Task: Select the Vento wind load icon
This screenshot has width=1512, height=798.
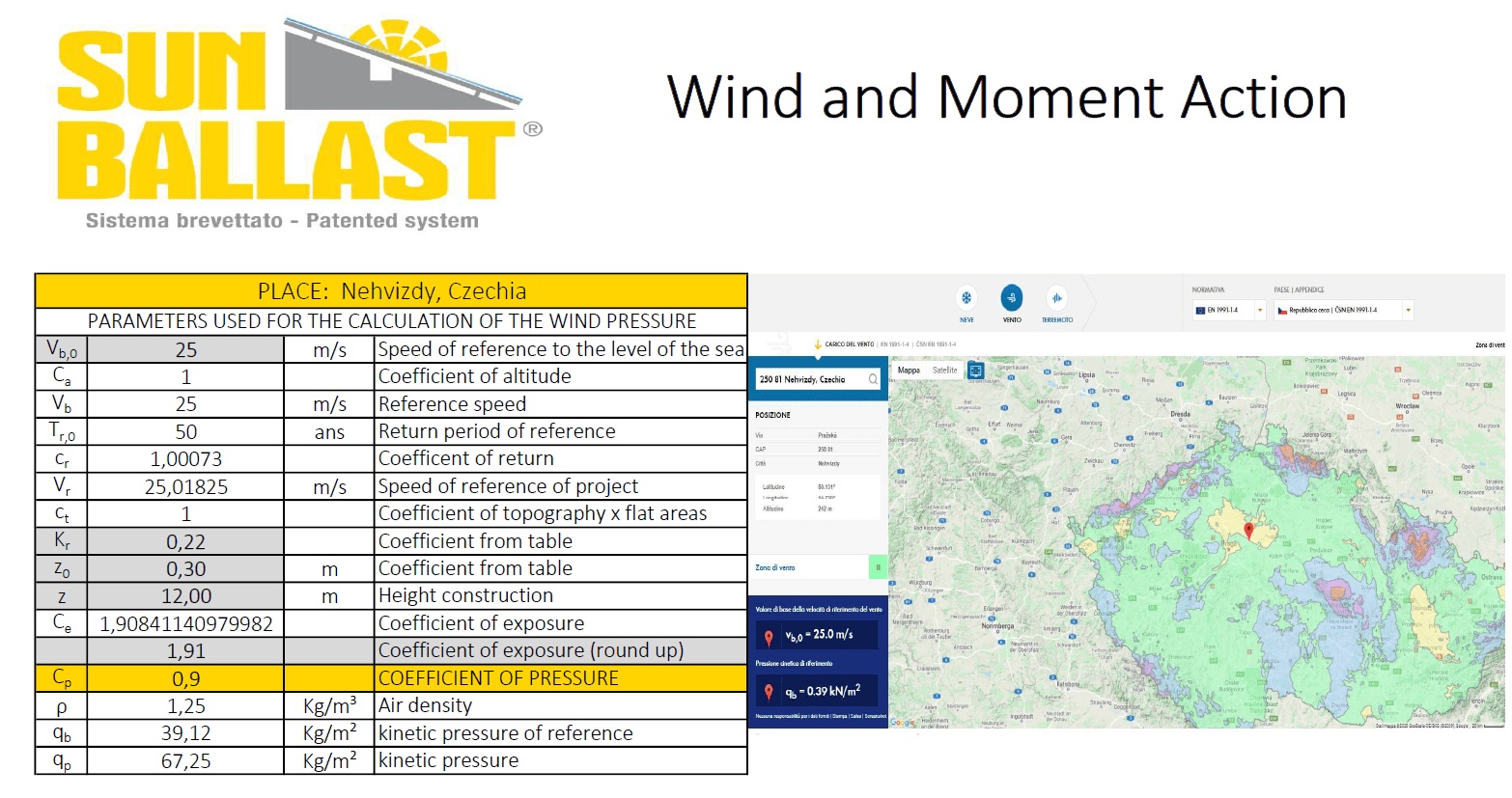Action: pyautogui.click(x=1011, y=298)
